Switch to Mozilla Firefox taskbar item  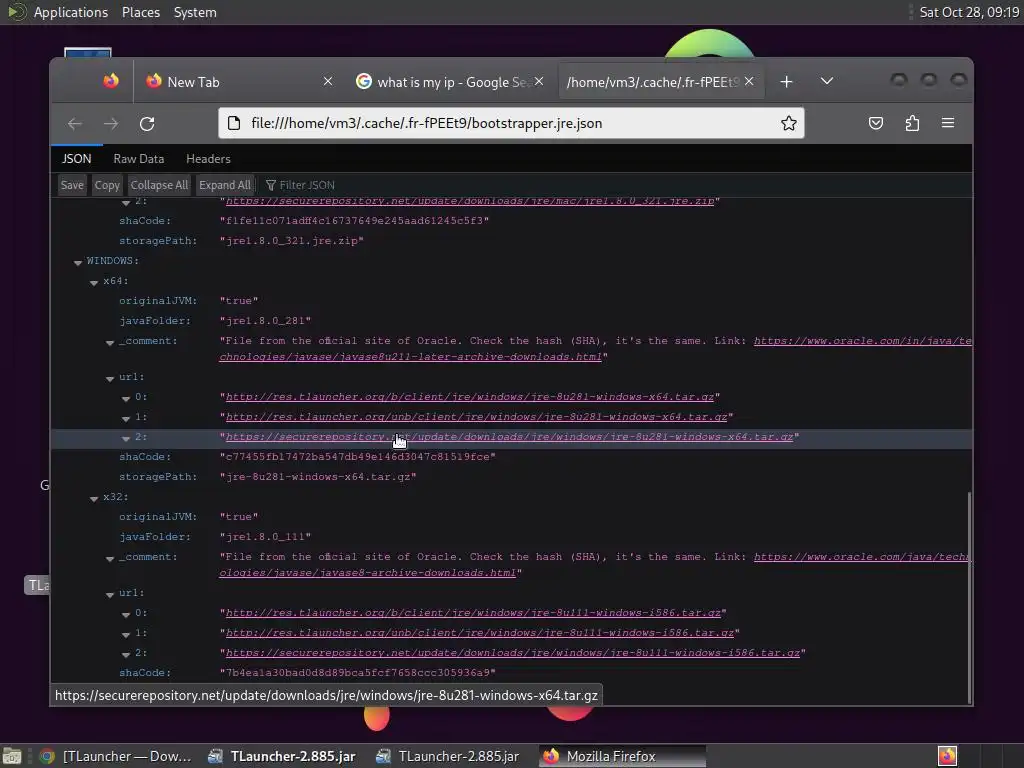[x=622, y=756]
